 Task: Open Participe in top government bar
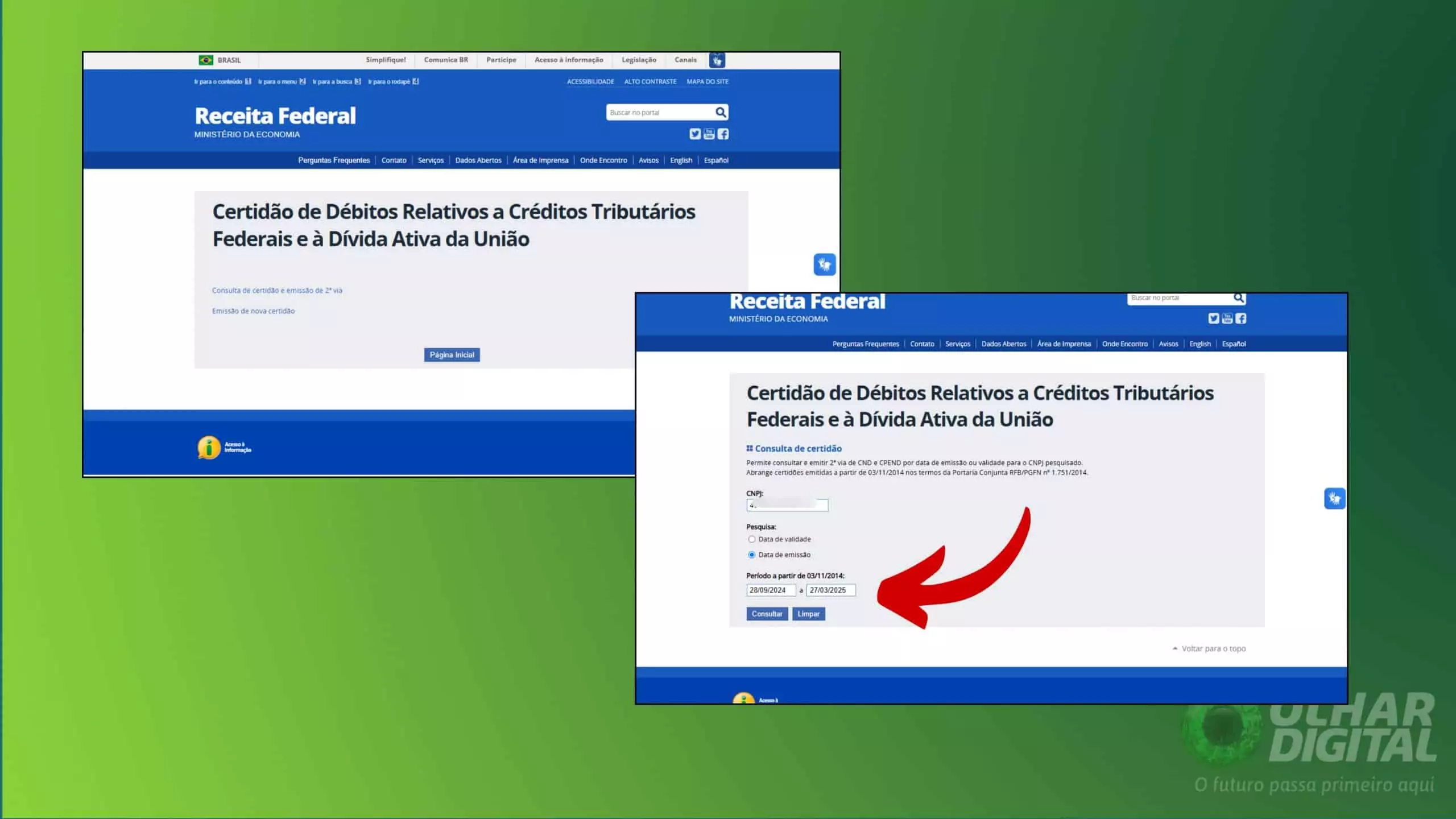(x=501, y=60)
